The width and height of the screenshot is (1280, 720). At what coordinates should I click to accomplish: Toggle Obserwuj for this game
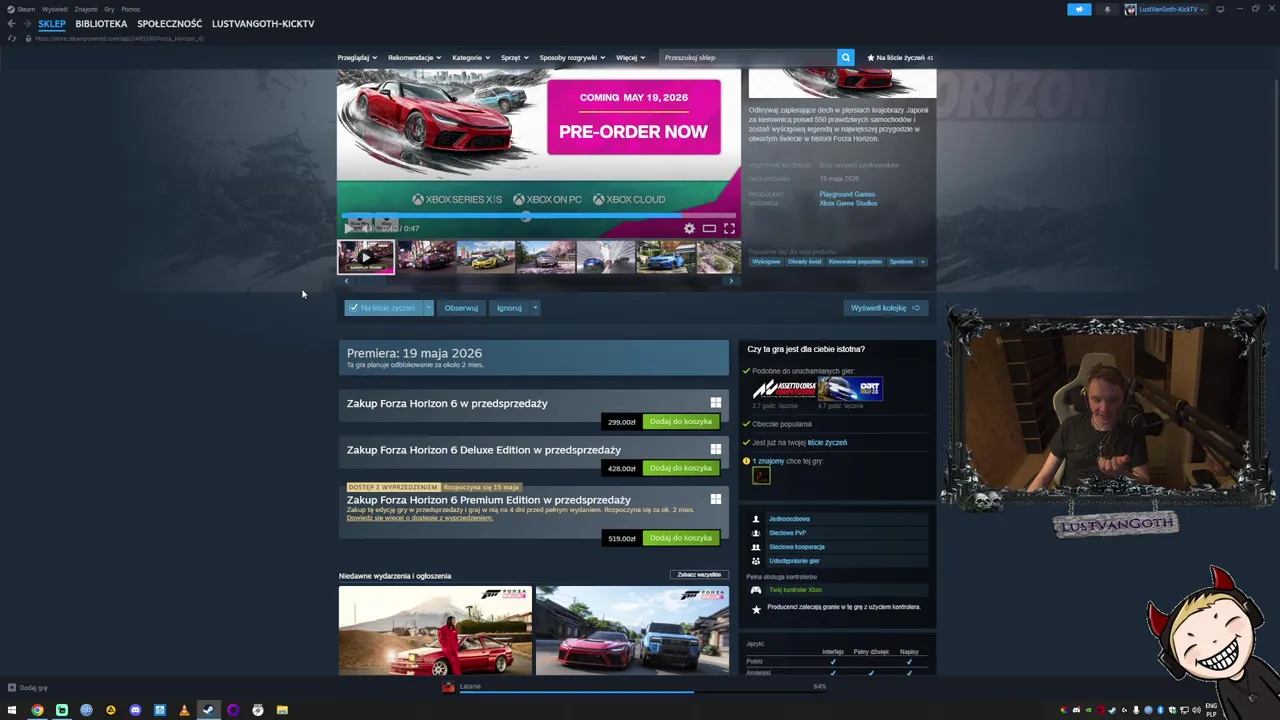pos(461,308)
